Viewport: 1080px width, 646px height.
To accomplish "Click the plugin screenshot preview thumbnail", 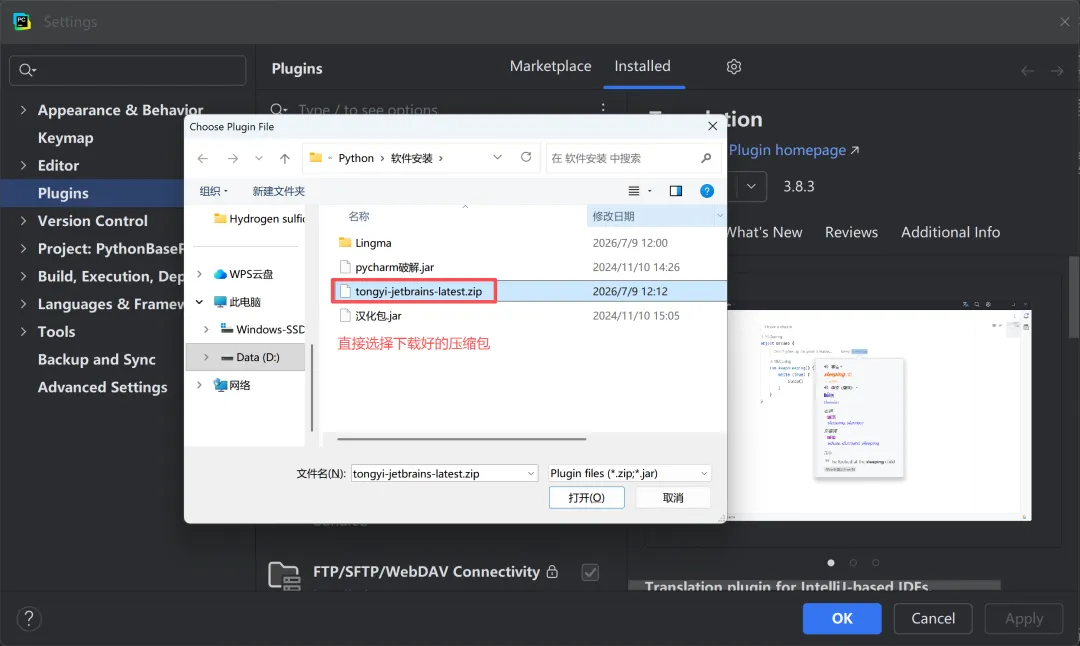I will (879, 410).
